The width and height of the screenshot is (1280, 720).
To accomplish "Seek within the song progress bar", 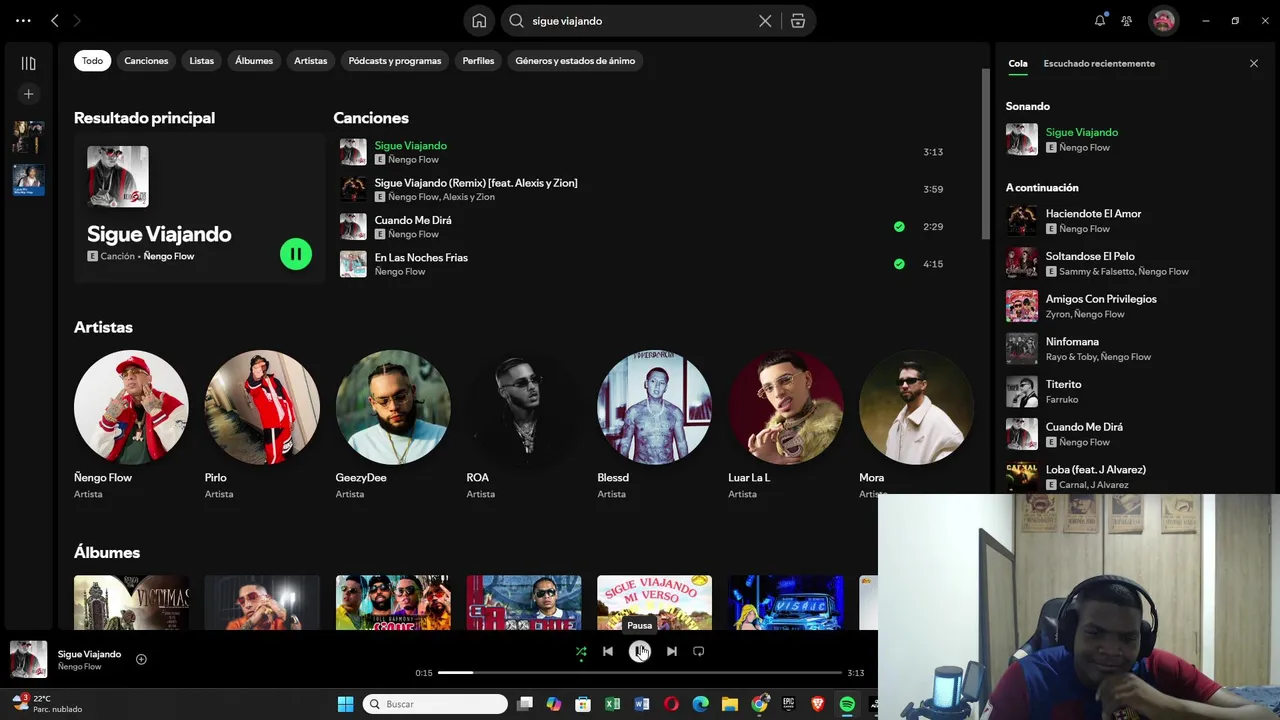I will pos(640,673).
